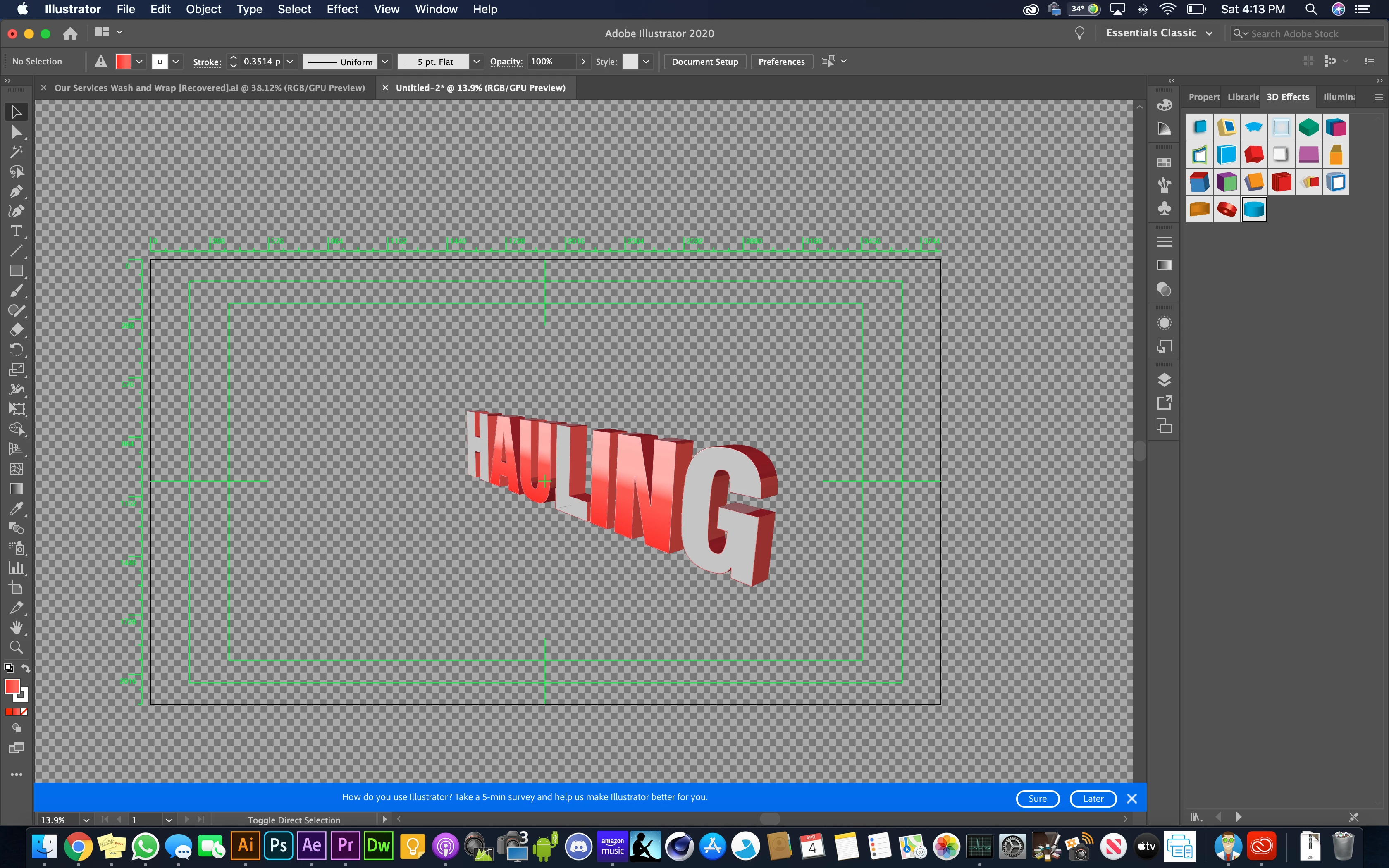Select the Direct Selection tool
Image resolution: width=1389 pixels, height=868 pixels.
click(x=16, y=132)
